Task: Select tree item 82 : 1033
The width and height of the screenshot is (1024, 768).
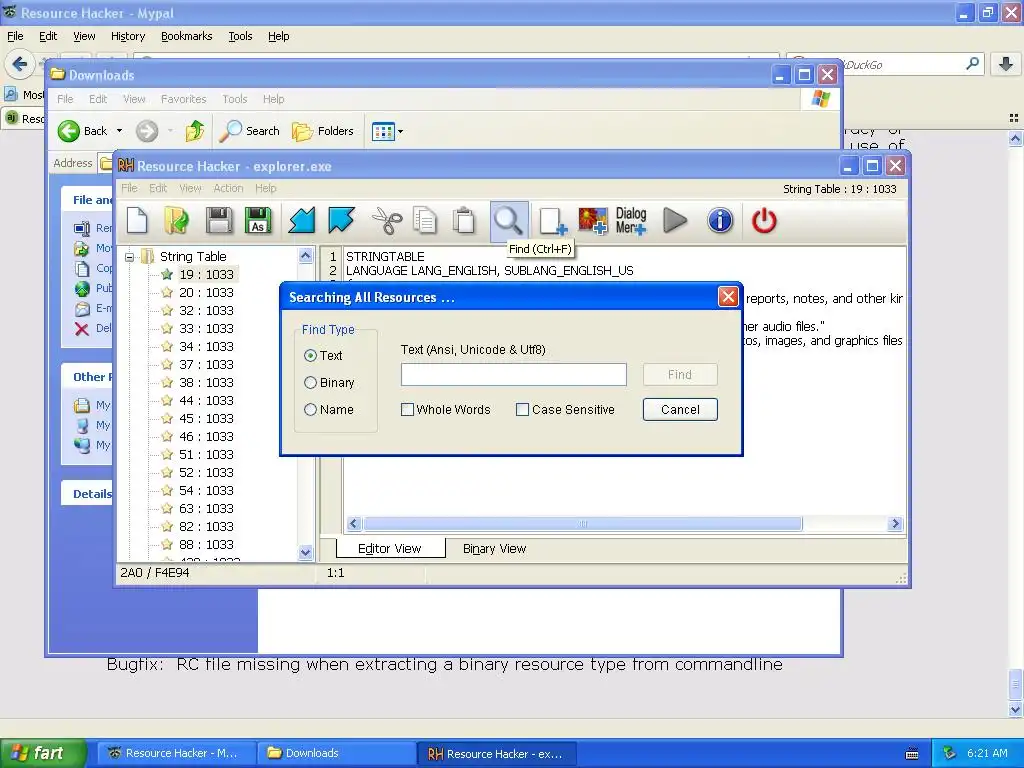Action: coord(206,526)
